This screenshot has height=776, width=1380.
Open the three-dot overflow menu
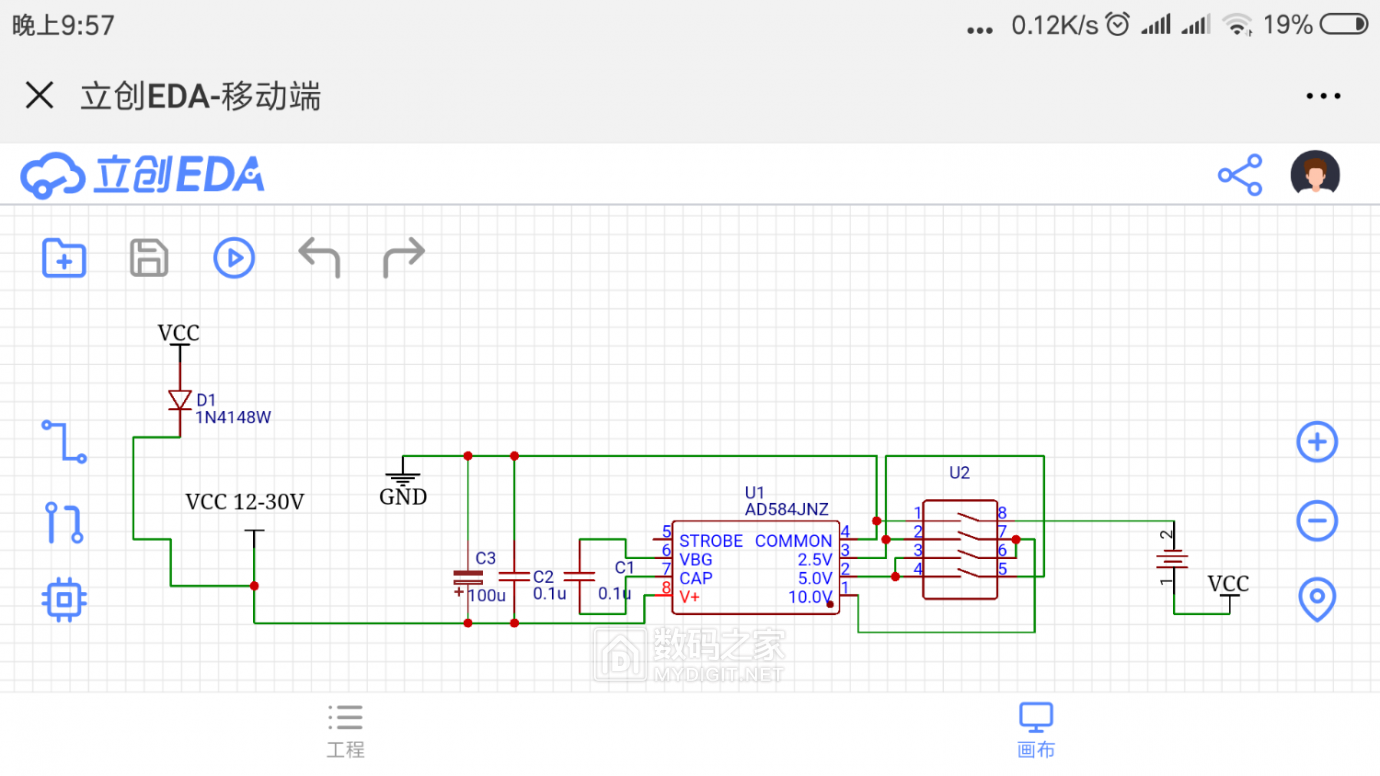1323,96
